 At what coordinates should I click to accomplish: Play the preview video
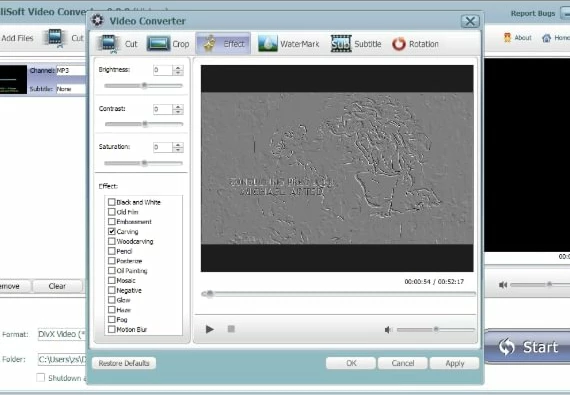209,329
